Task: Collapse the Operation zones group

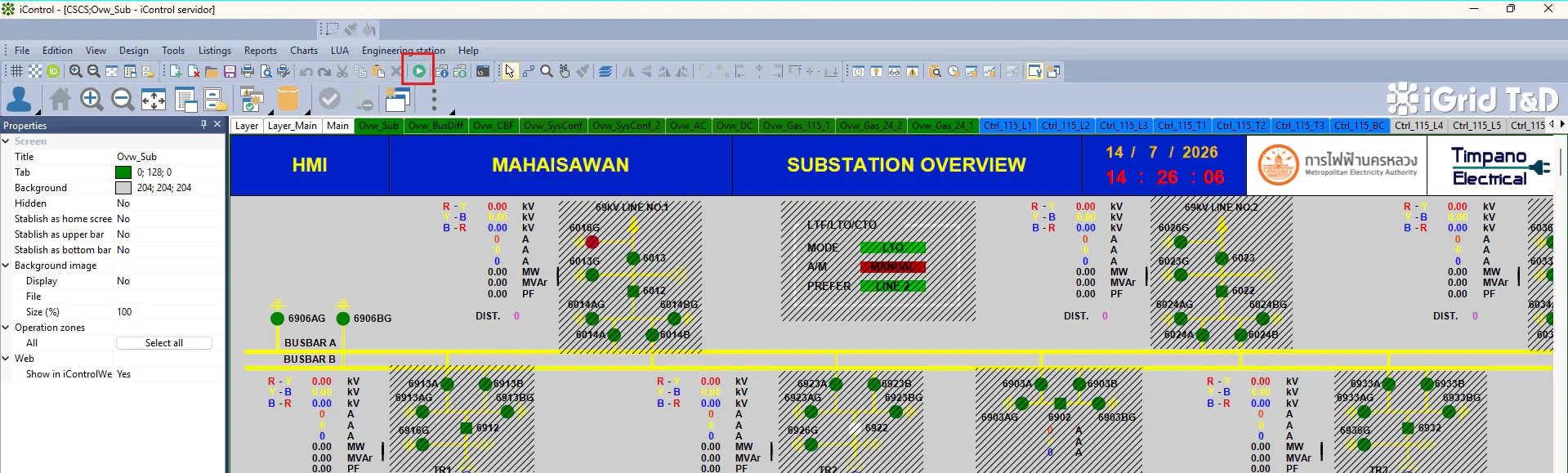Action: pyautogui.click(x=6, y=328)
